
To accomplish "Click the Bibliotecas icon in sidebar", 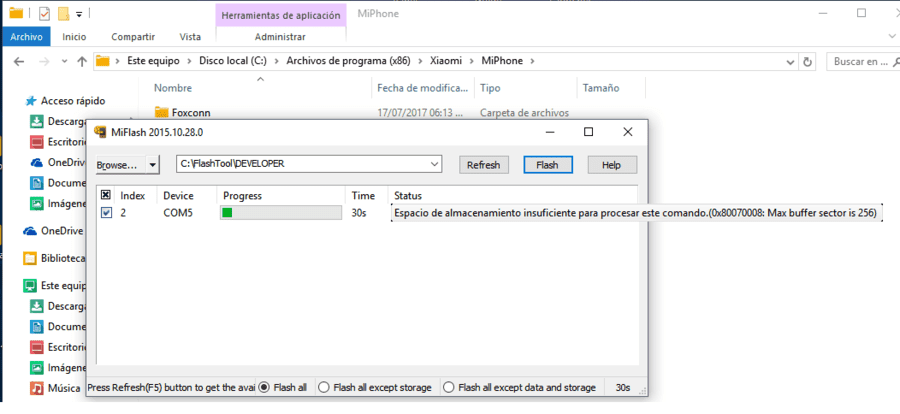I will click(30, 258).
